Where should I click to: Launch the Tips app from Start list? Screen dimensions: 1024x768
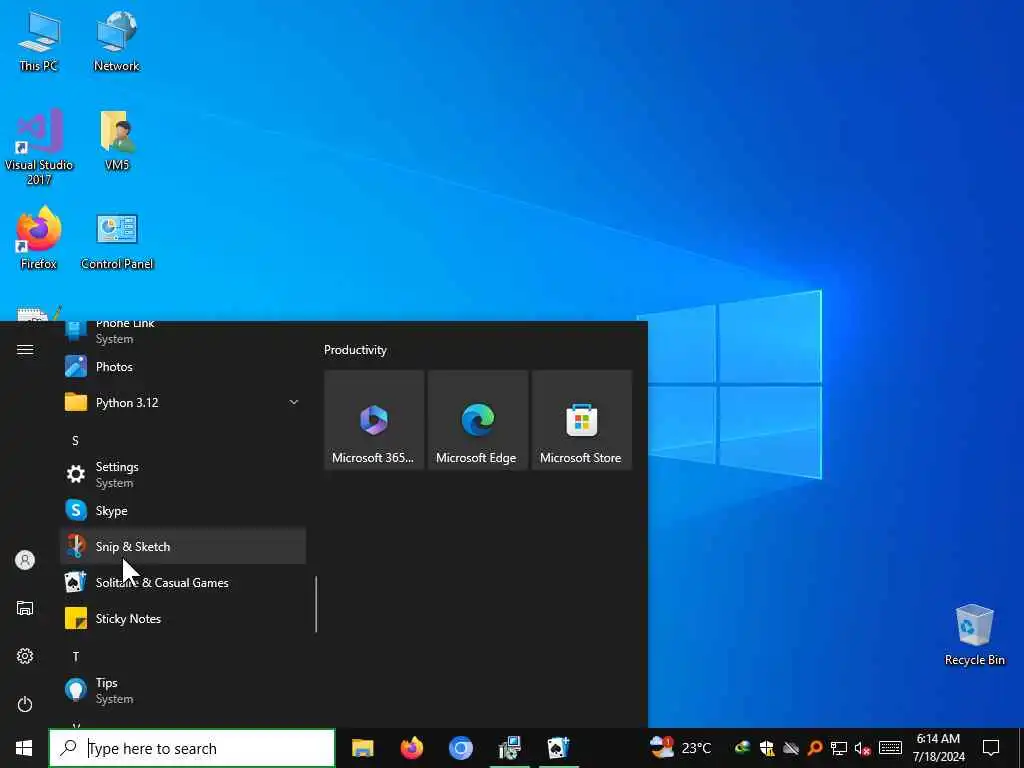pos(183,690)
